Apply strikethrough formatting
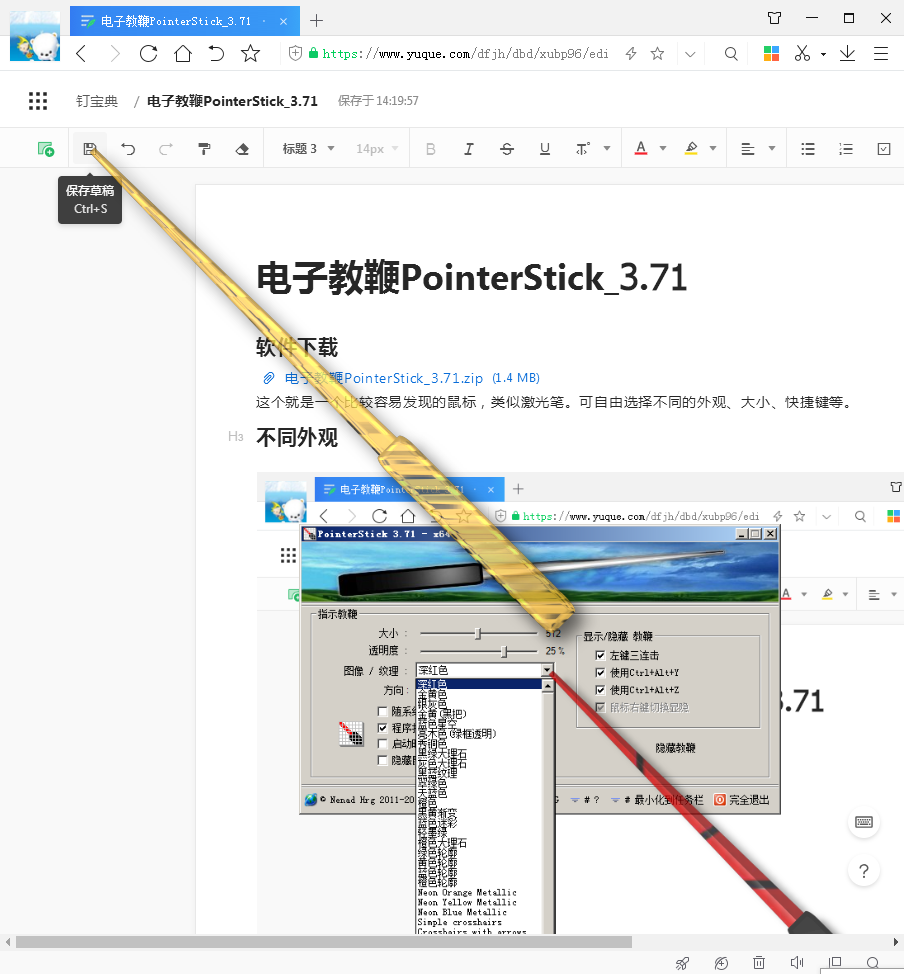Viewport: 904px width, 974px height. [x=507, y=148]
